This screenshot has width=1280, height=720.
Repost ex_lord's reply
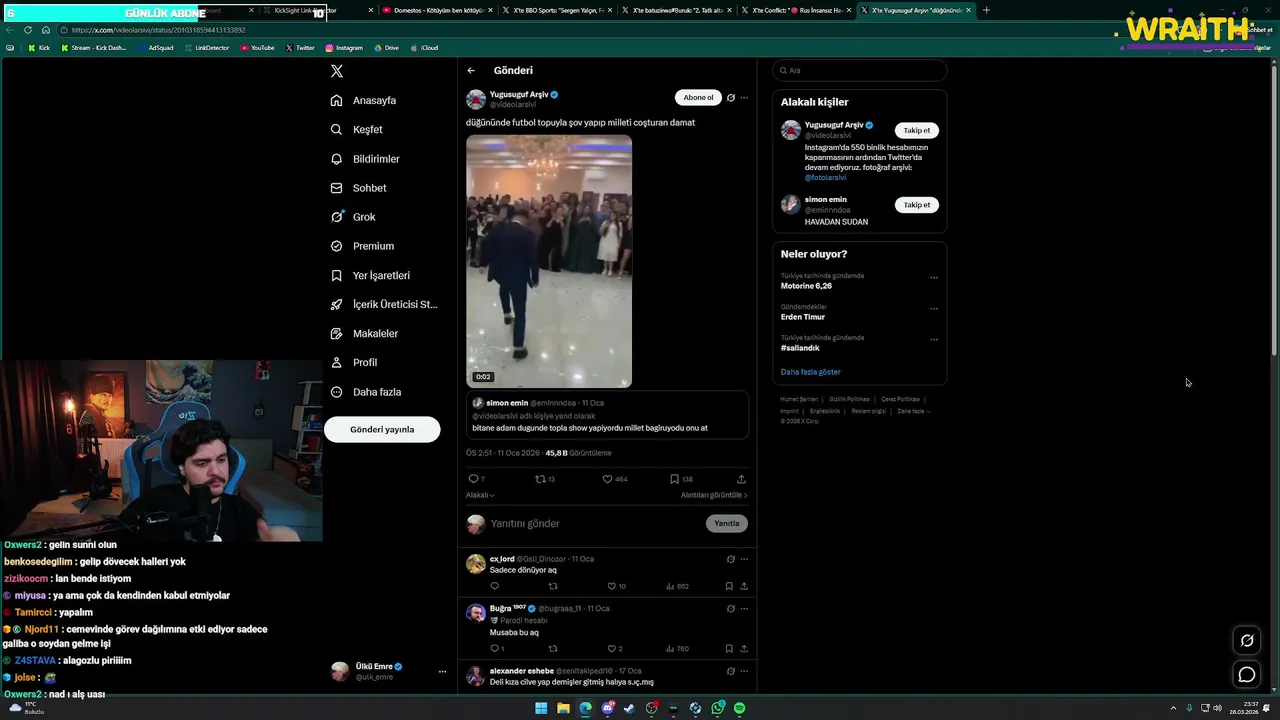(553, 586)
